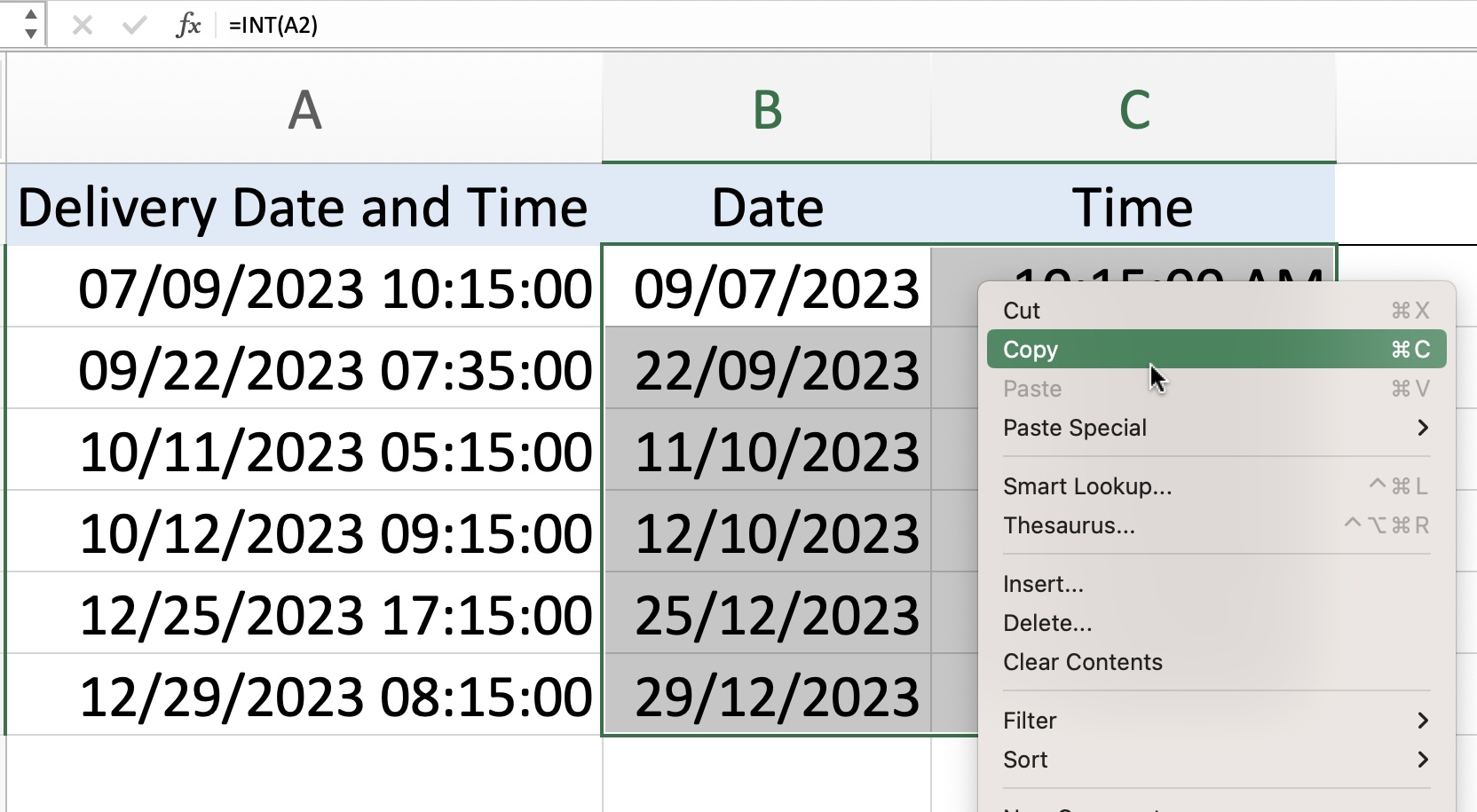The height and width of the screenshot is (812, 1477).
Task: Select Clear Contents menu entry
Action: (1216, 662)
